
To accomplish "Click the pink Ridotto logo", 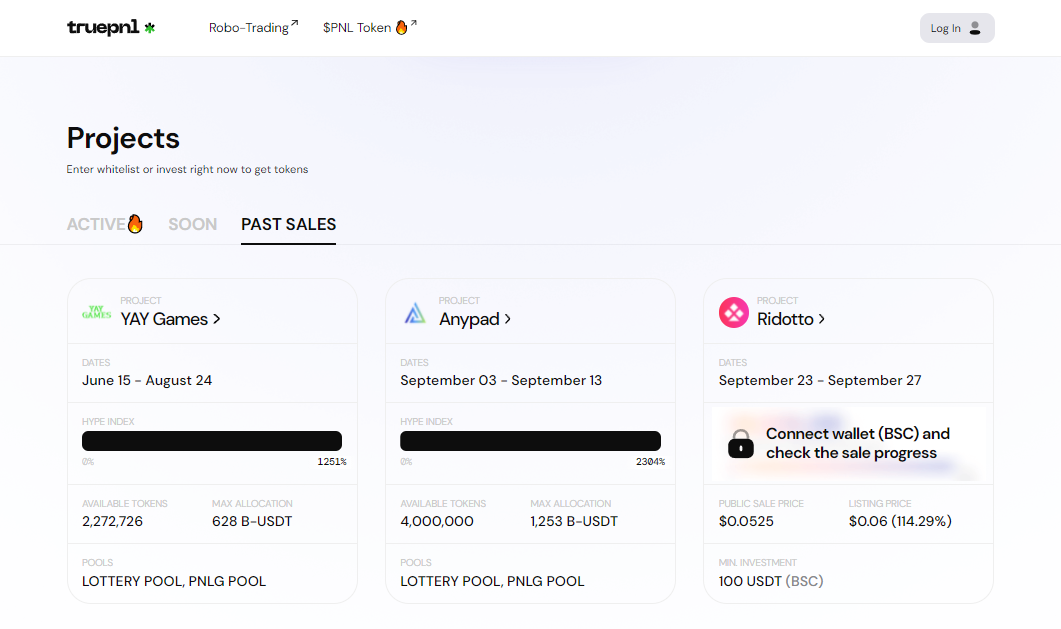I will point(734,313).
